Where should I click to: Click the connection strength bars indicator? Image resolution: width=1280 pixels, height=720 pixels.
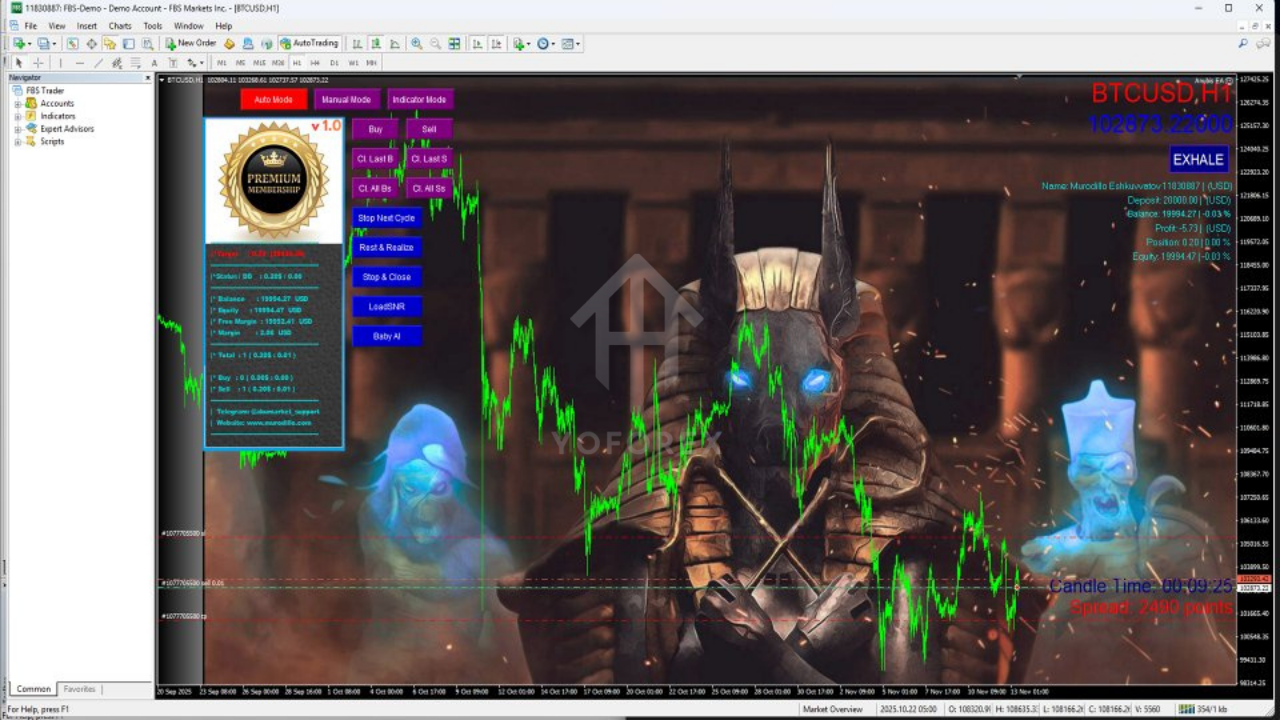coord(1186,709)
